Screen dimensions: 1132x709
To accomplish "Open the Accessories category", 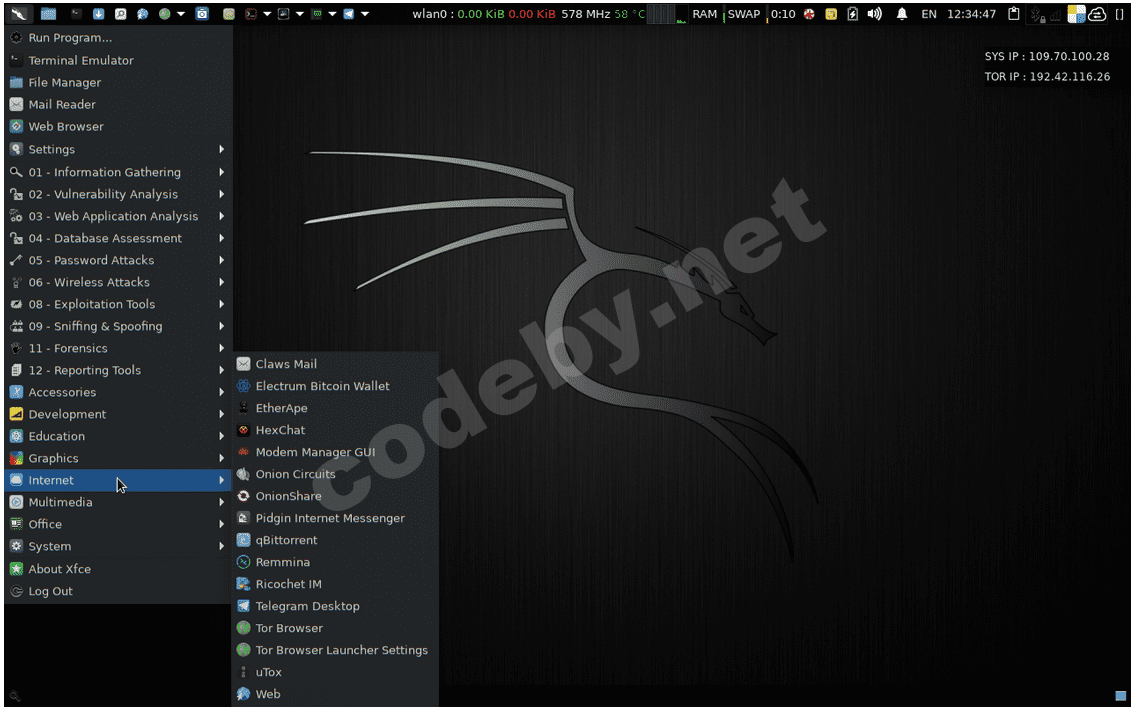I will coord(118,392).
